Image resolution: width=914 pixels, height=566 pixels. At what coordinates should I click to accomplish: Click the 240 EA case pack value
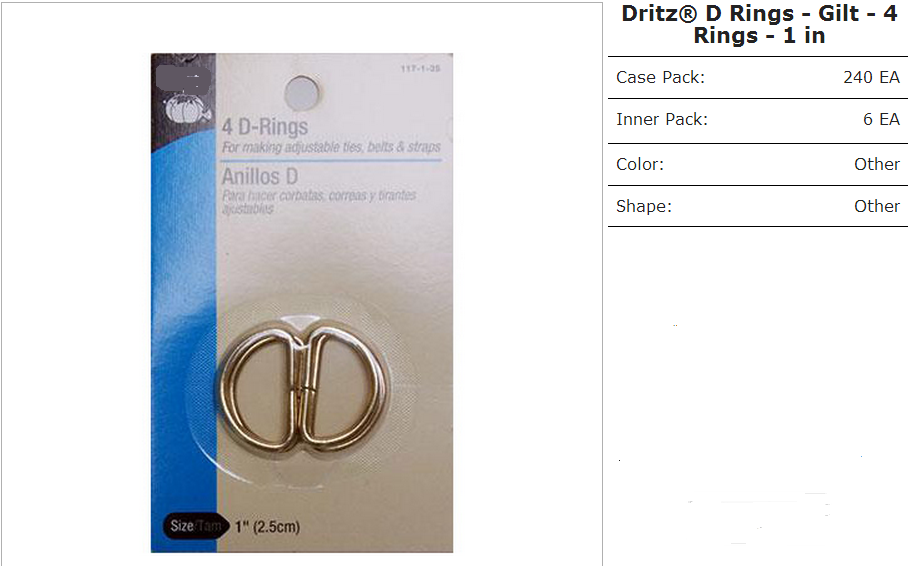[871, 77]
